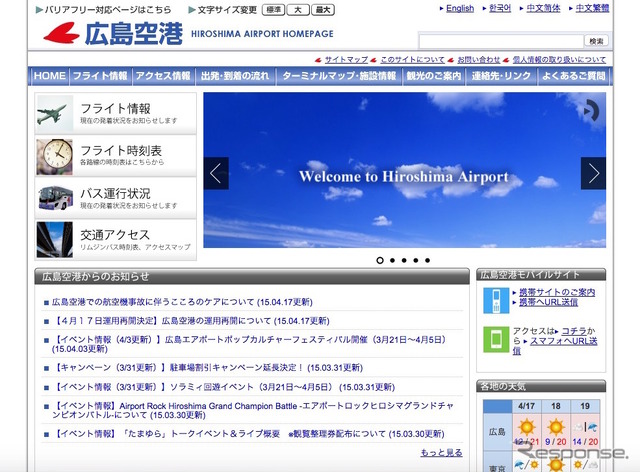Open the 観光のご案内 navigation tab
The height and width of the screenshot is (472, 640).
[433, 76]
